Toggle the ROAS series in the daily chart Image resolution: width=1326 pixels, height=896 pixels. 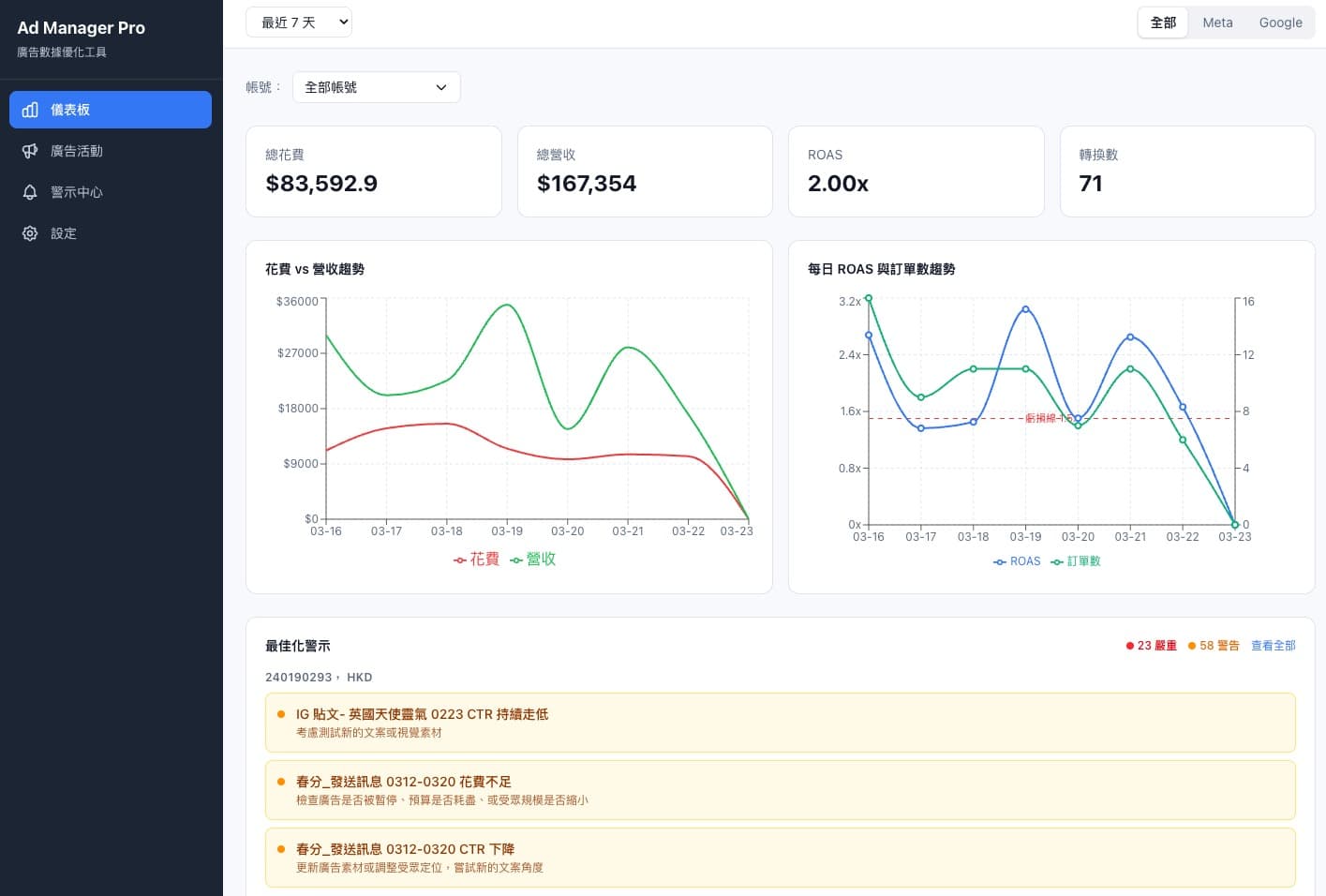pos(1017,561)
